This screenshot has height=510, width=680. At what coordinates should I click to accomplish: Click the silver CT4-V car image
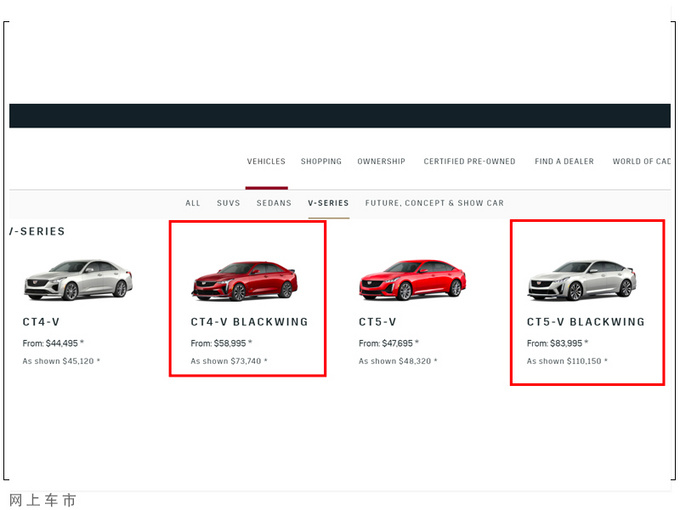coord(78,280)
